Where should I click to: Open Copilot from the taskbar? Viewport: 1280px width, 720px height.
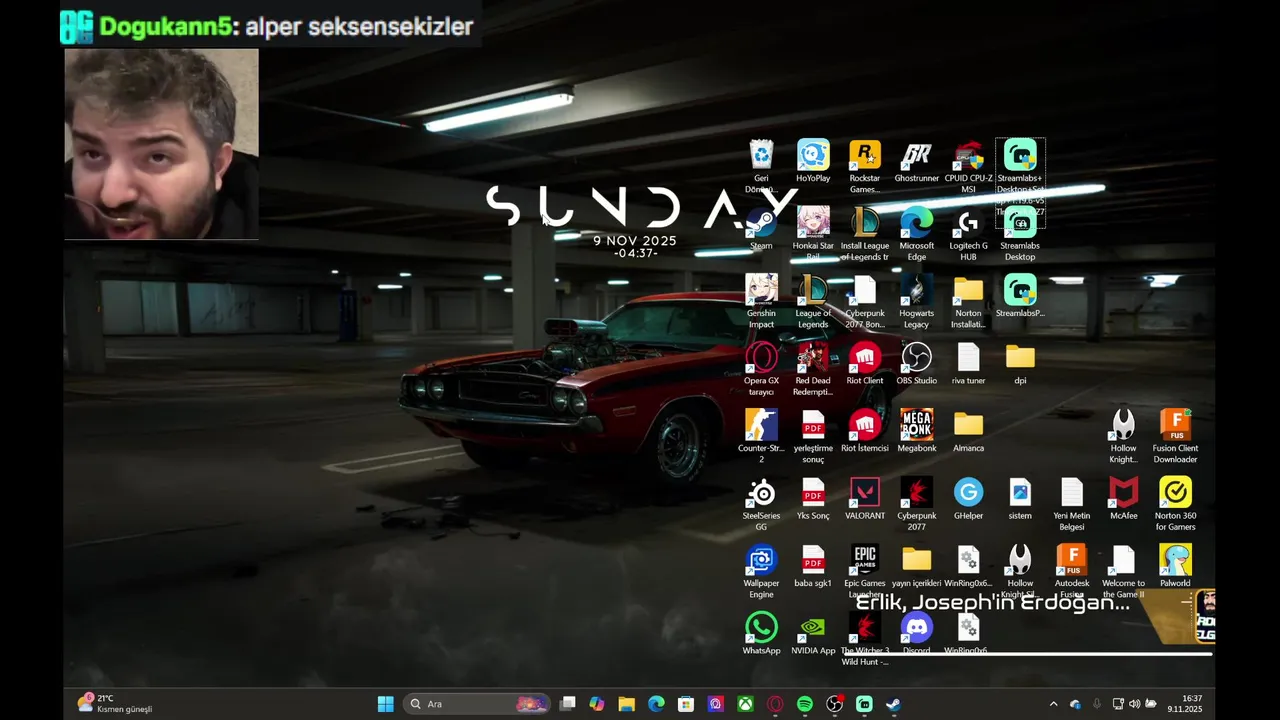tap(597, 704)
